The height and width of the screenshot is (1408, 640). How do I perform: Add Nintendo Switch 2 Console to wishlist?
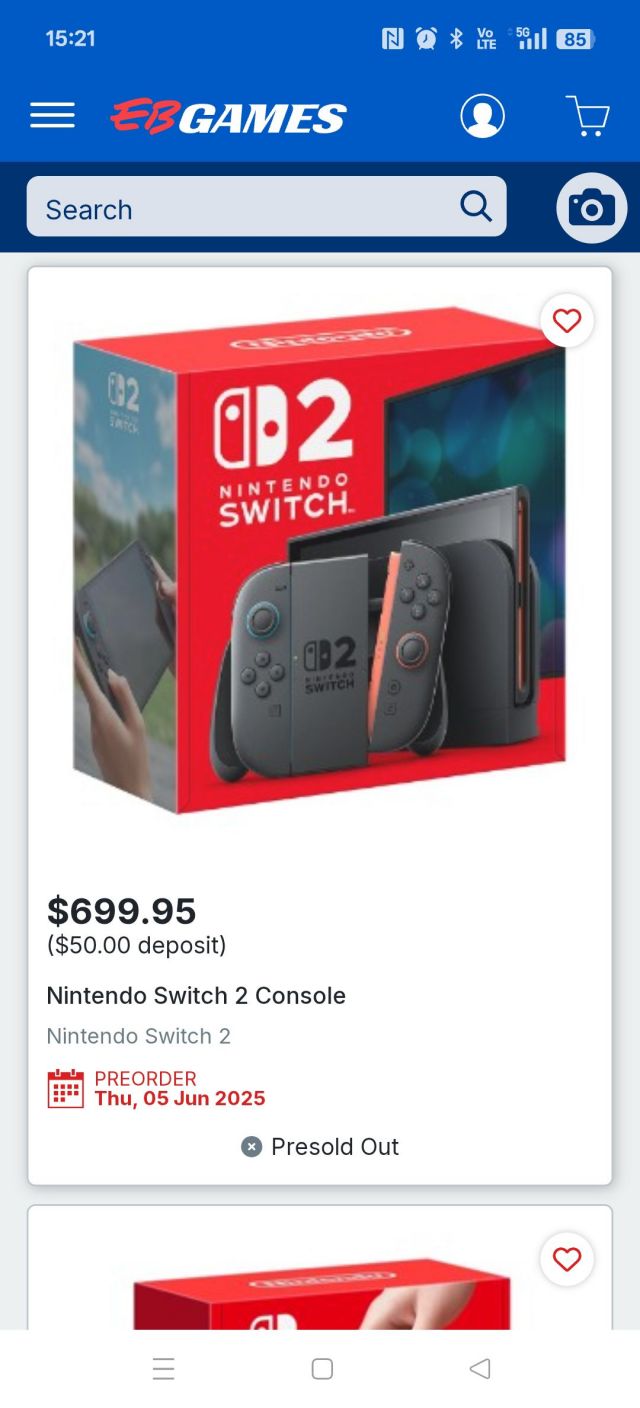[567, 321]
